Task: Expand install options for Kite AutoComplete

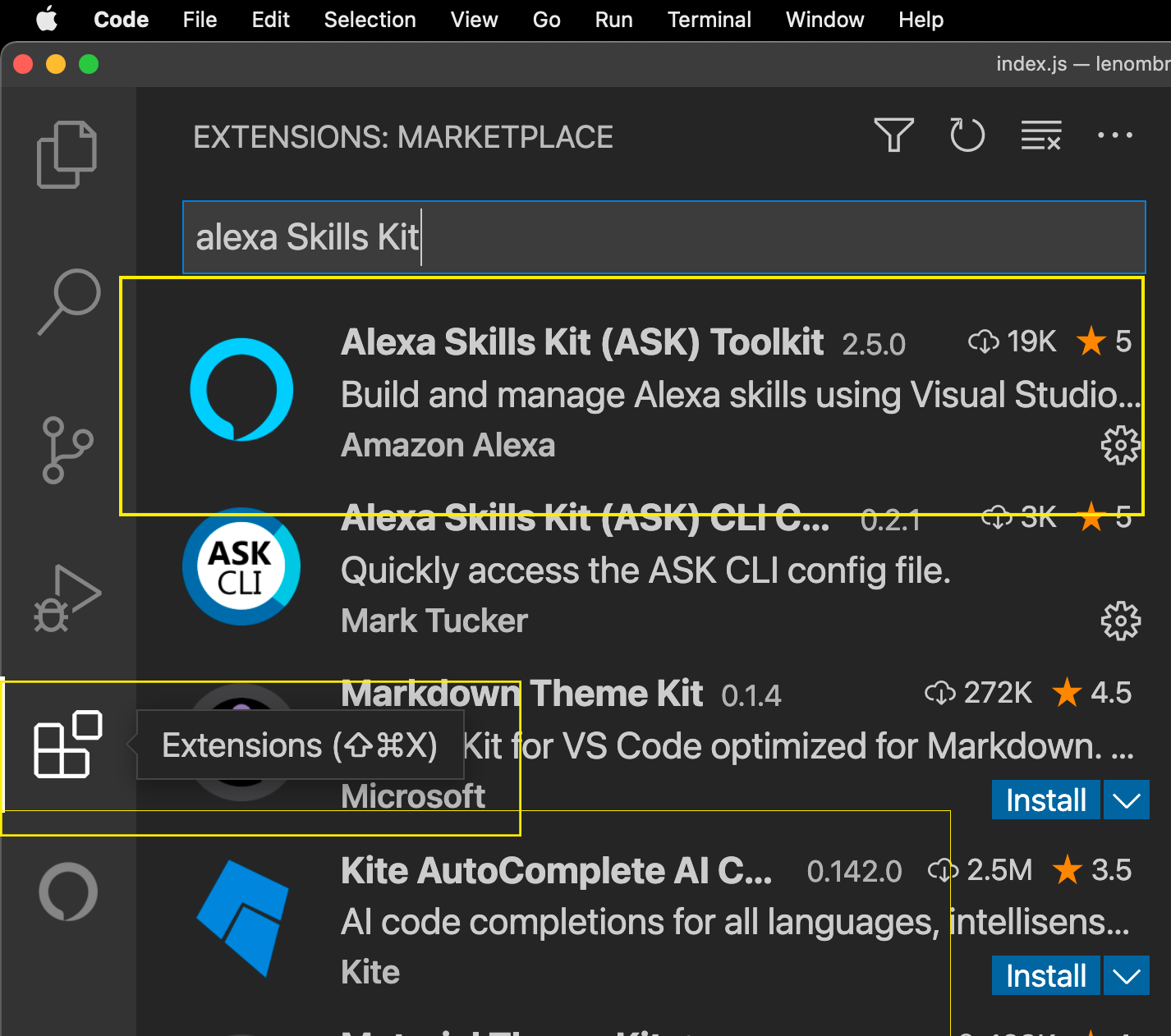Action: pyautogui.click(x=1126, y=976)
